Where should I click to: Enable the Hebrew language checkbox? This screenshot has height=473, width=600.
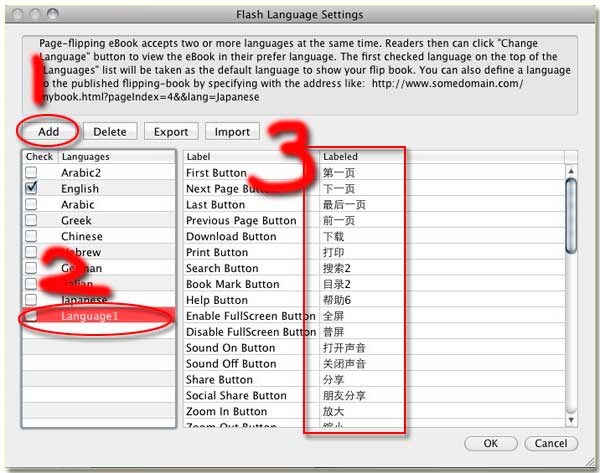point(31,252)
